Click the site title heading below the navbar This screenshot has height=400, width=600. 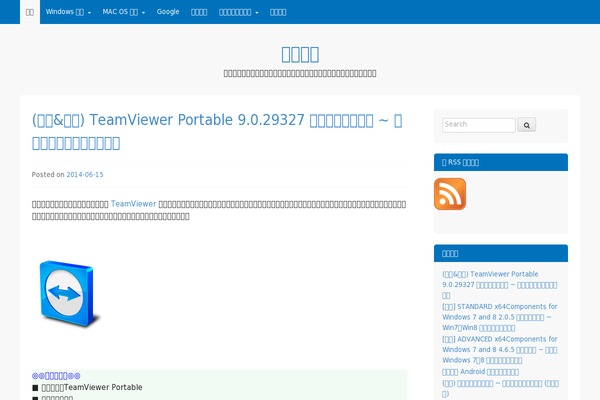pos(300,54)
